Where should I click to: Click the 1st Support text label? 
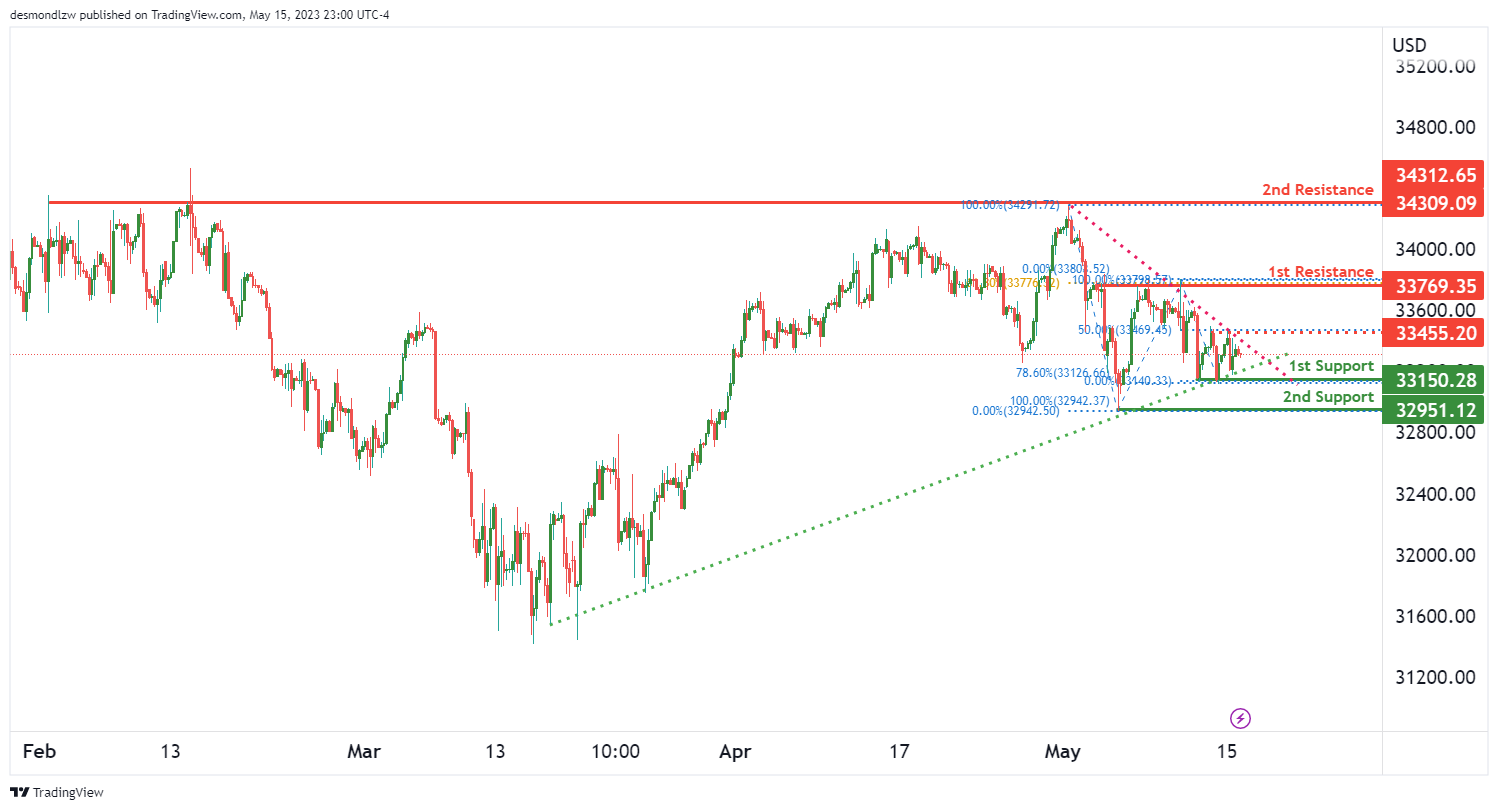(x=1331, y=366)
